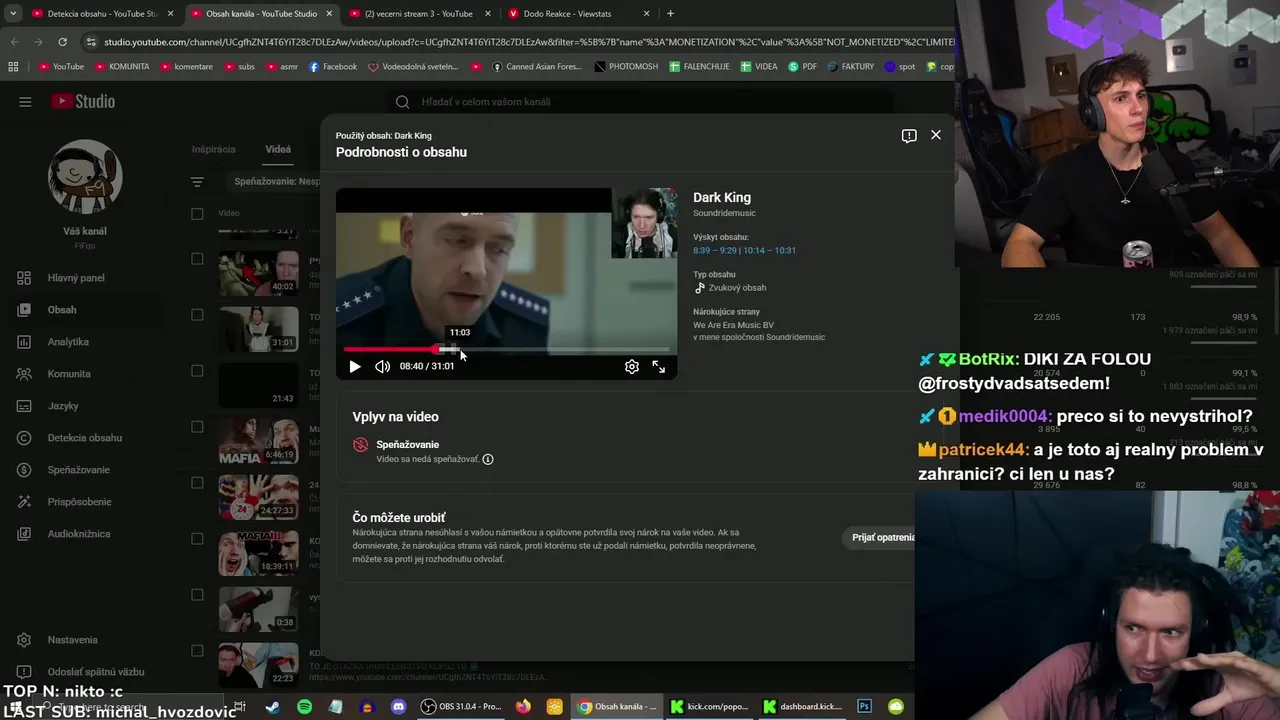
Task: Tick checkbox for the 6:46:19 video
Action: click(197, 427)
